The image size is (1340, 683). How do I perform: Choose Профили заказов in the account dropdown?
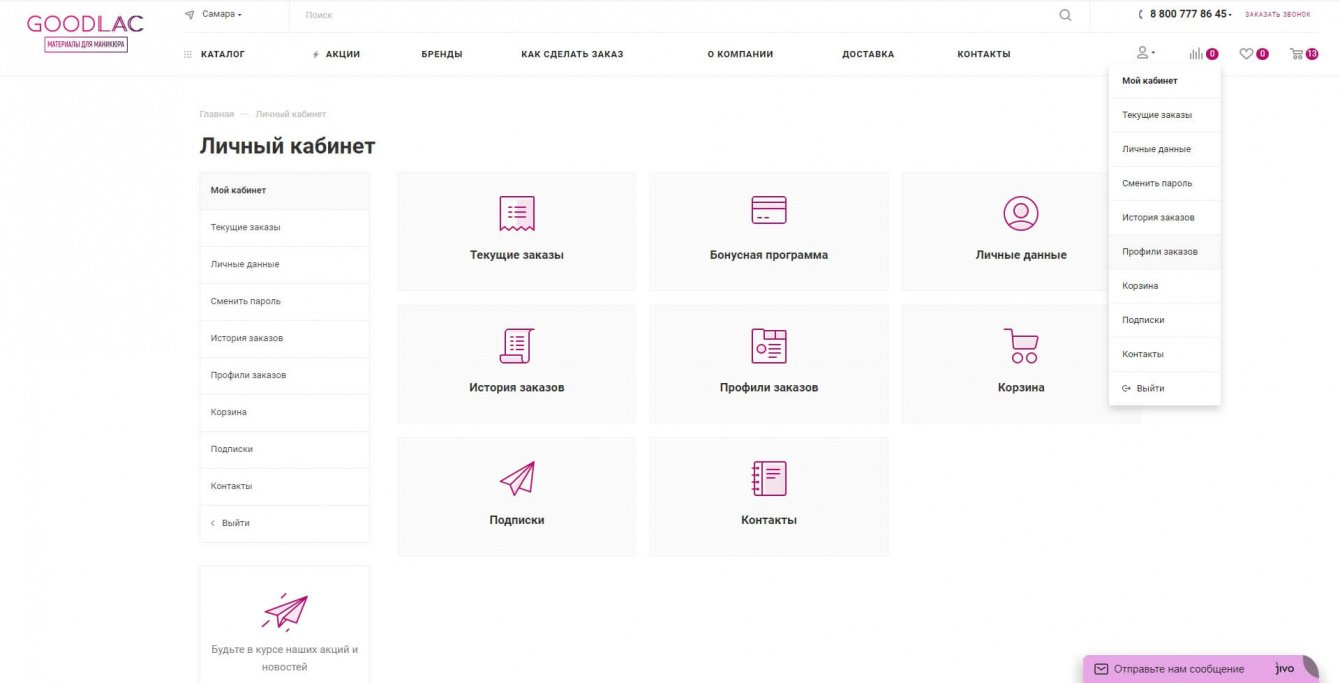[1165, 252]
